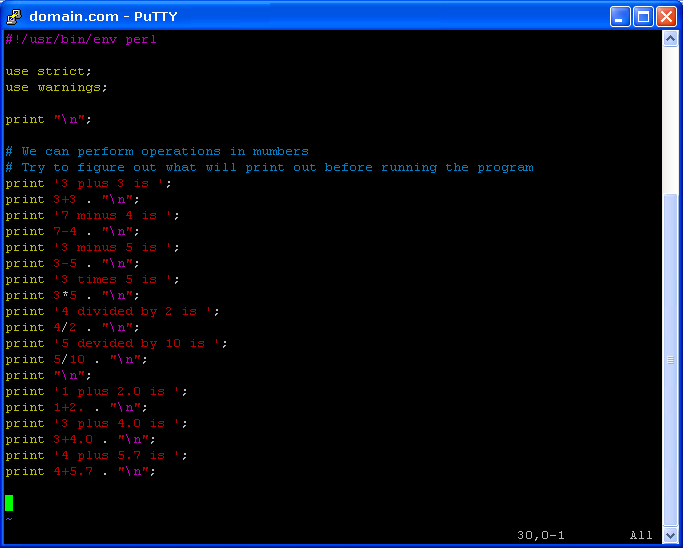This screenshot has width=683, height=548.
Task: Click the 'use strict;' line
Action: point(49,71)
